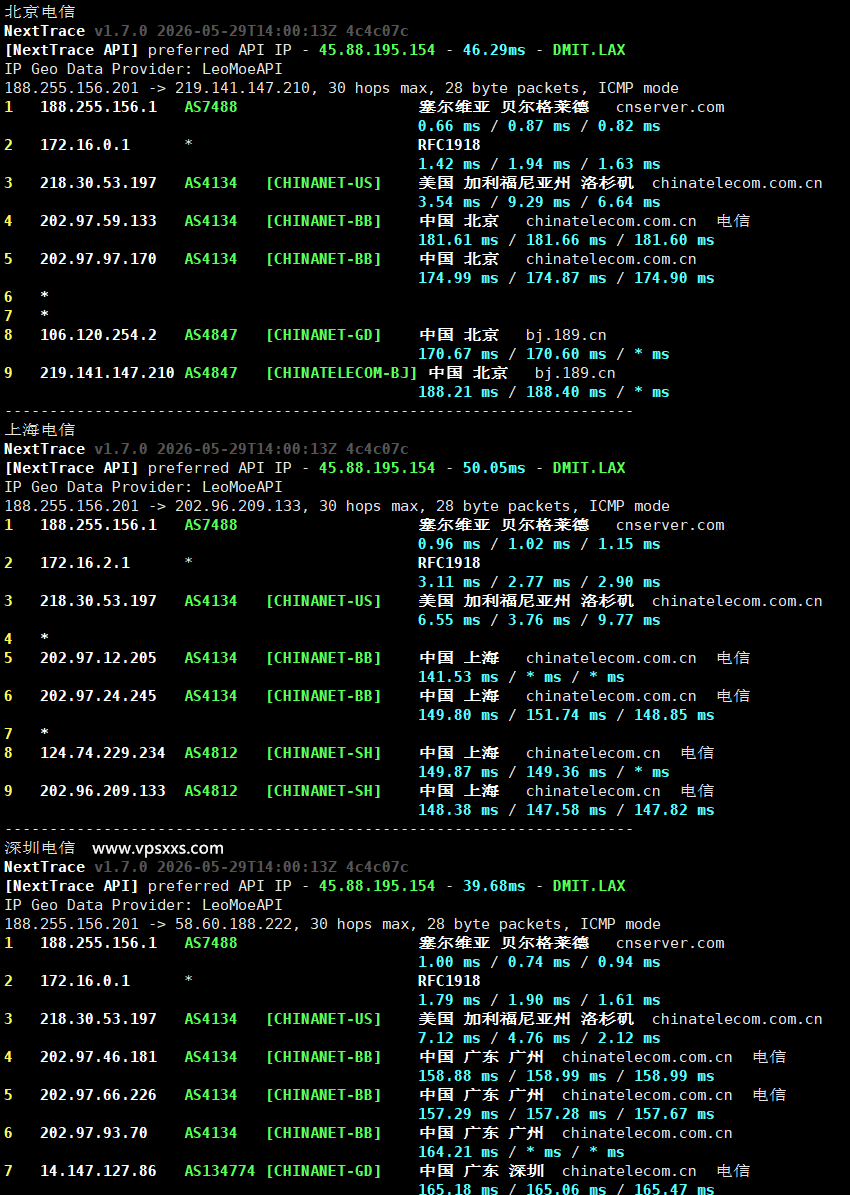Select hop IP 202.97.12.205
The width and height of the screenshot is (850, 1195).
tap(98, 658)
